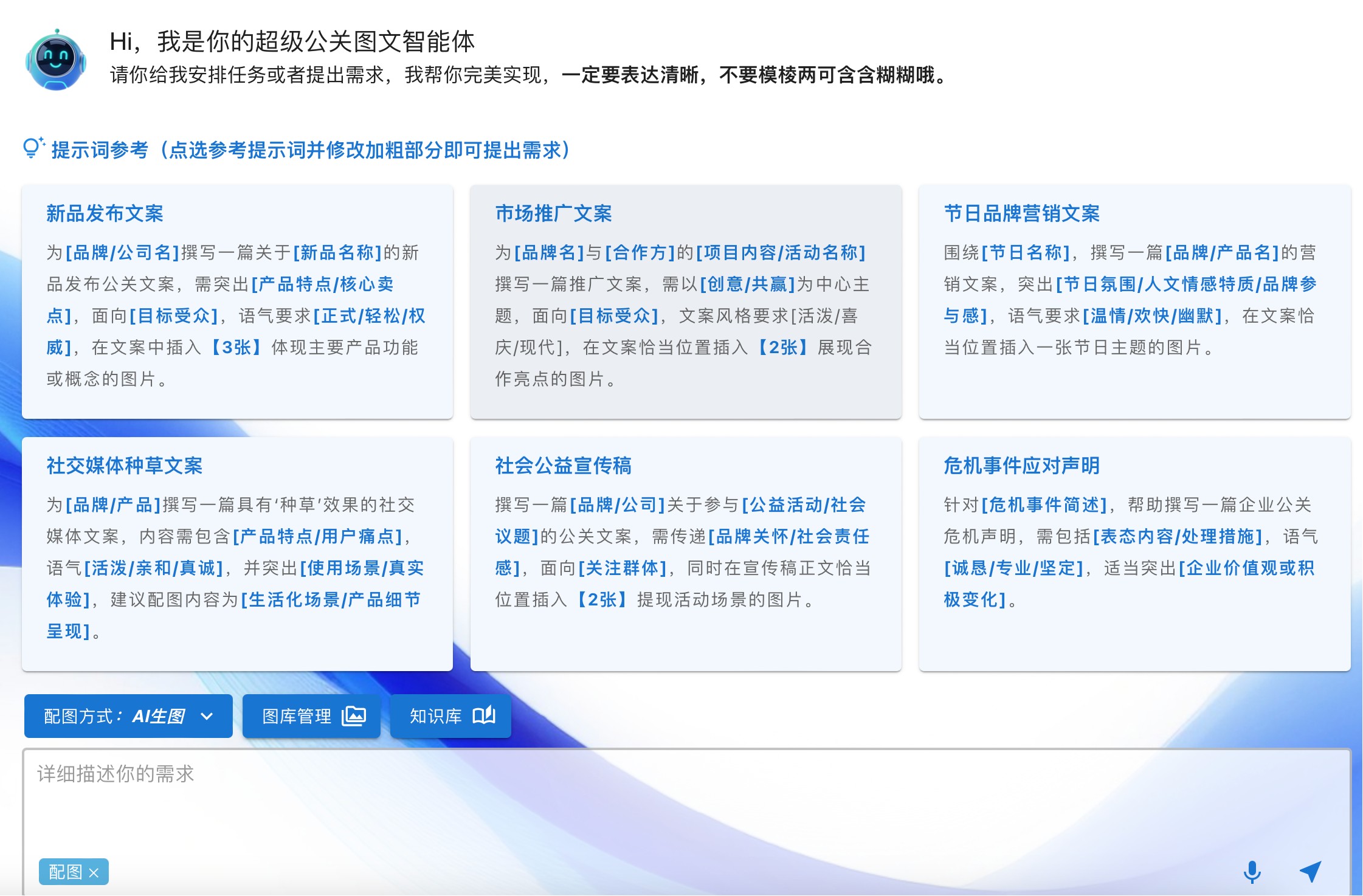Click the robot assistant avatar icon
This screenshot has height=896, width=1363.
point(56,60)
